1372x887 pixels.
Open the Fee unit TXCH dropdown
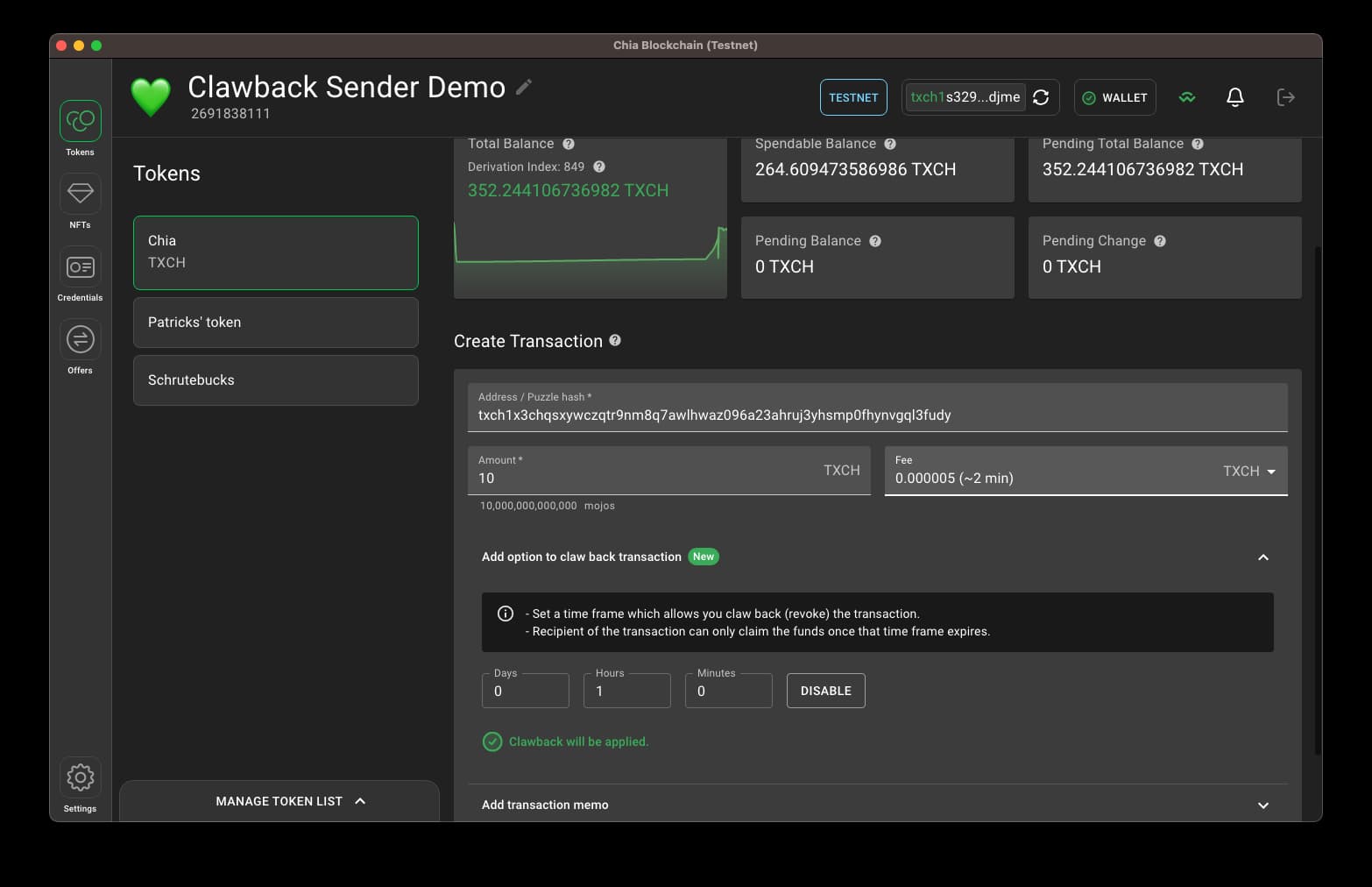click(x=1249, y=472)
